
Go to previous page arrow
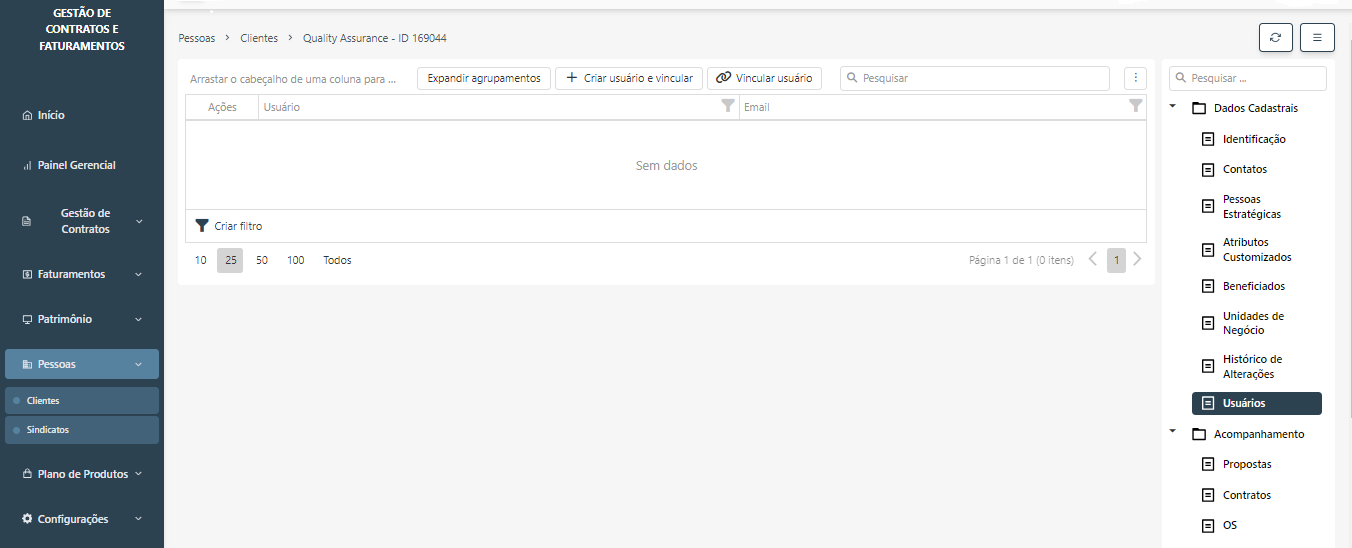point(1093,260)
